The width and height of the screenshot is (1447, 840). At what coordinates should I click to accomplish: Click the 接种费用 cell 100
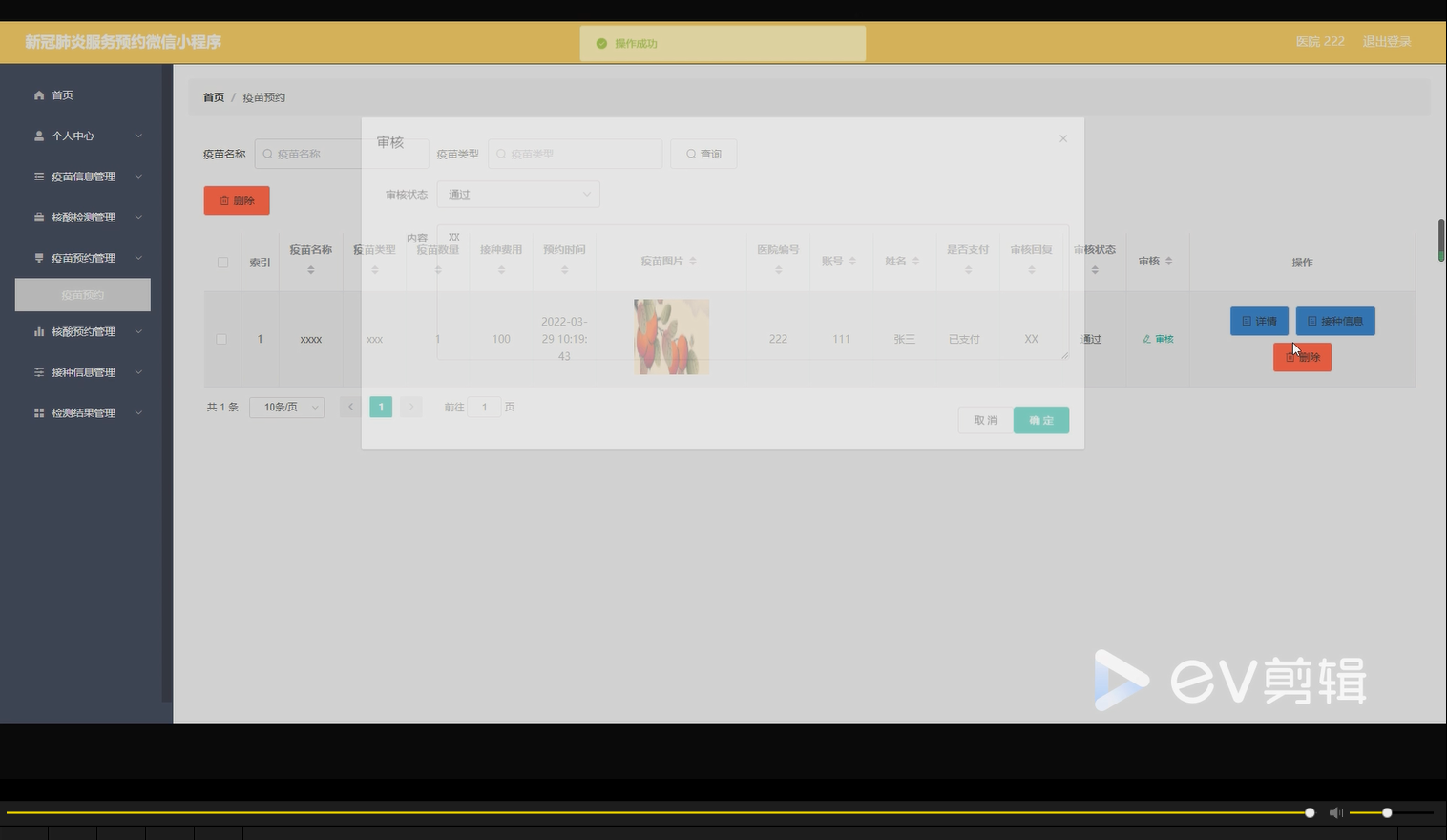coord(501,340)
